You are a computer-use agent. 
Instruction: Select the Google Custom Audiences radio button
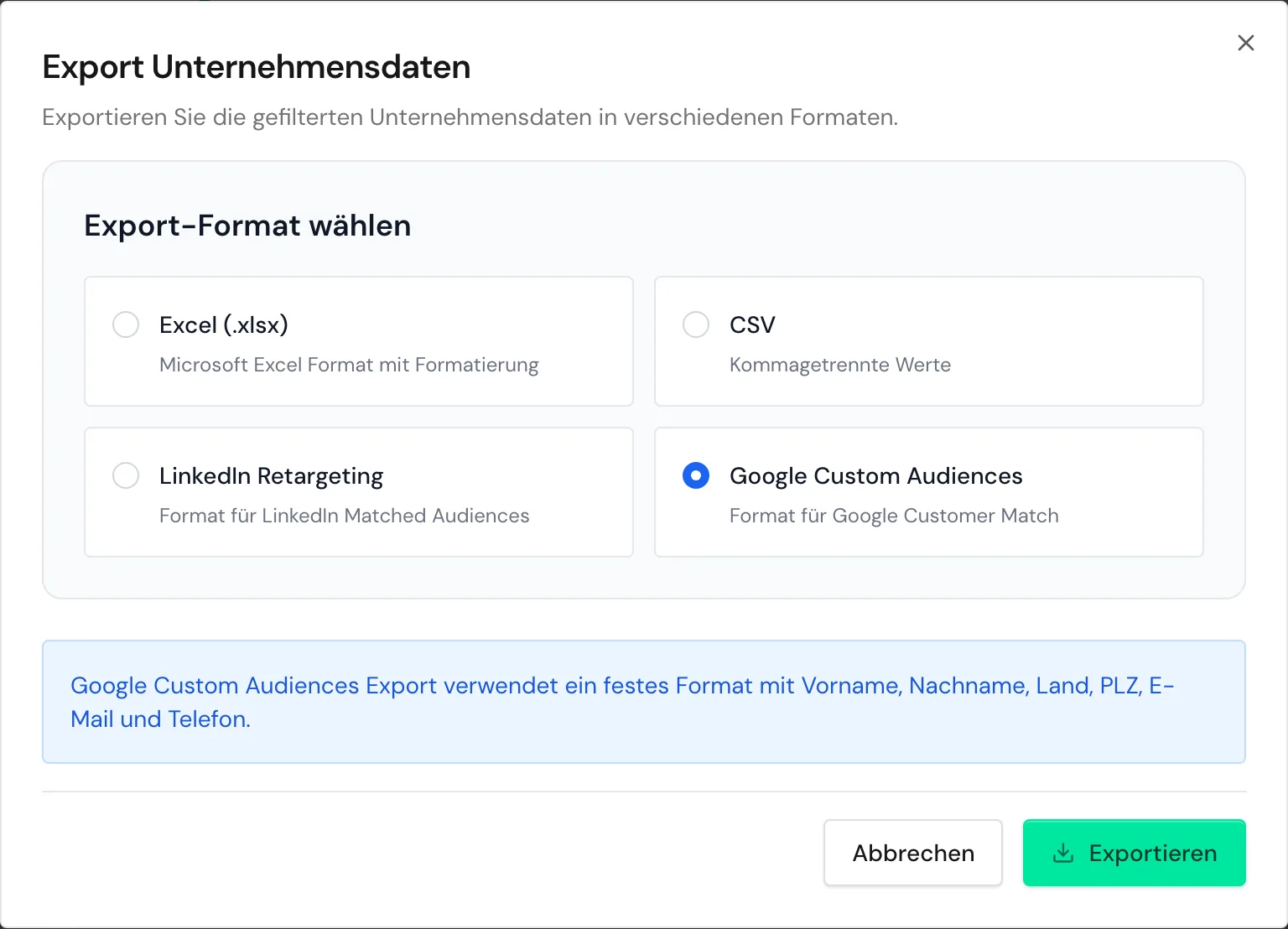coord(696,475)
